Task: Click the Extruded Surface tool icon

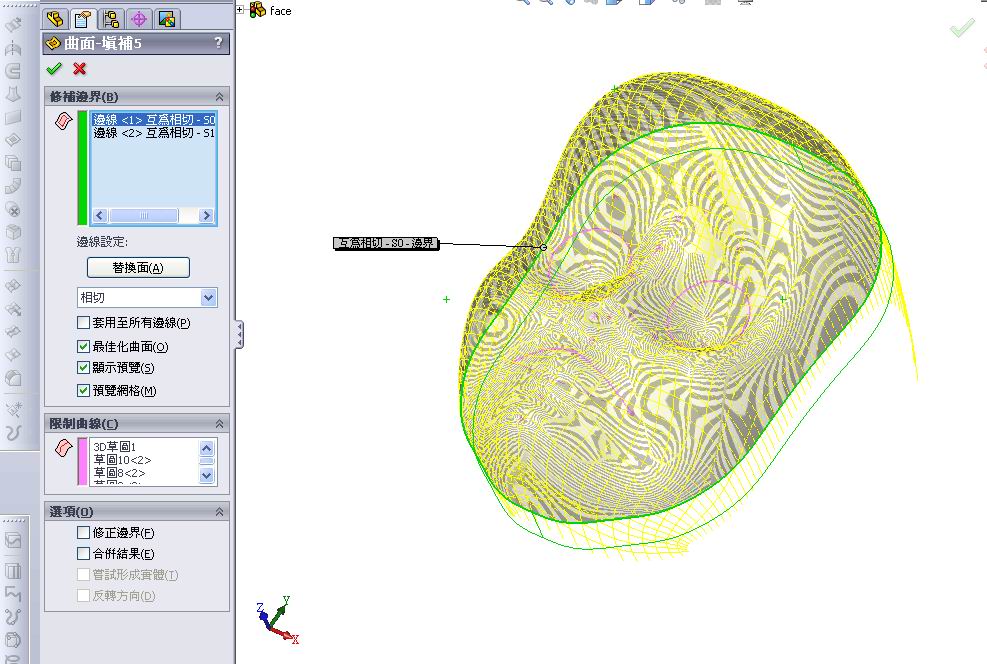Action: (x=13, y=25)
